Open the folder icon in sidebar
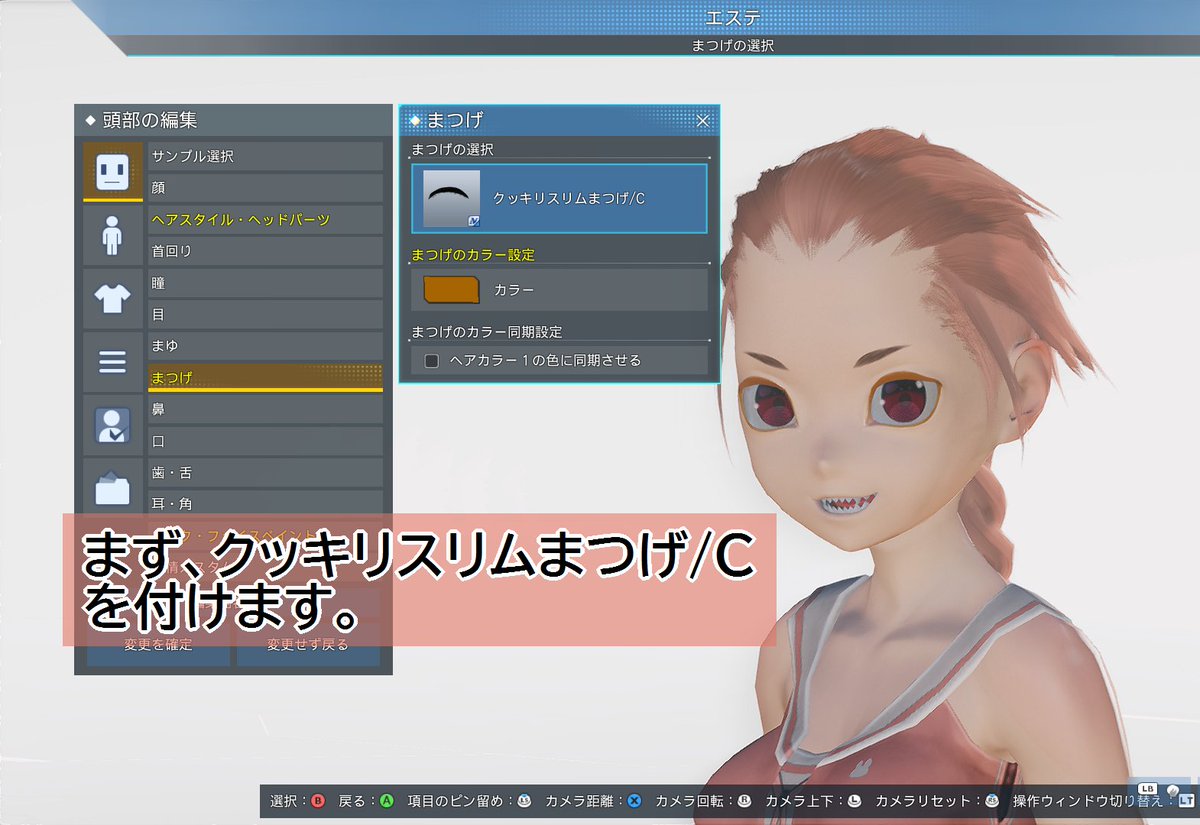The width and height of the screenshot is (1200, 825). (x=112, y=488)
